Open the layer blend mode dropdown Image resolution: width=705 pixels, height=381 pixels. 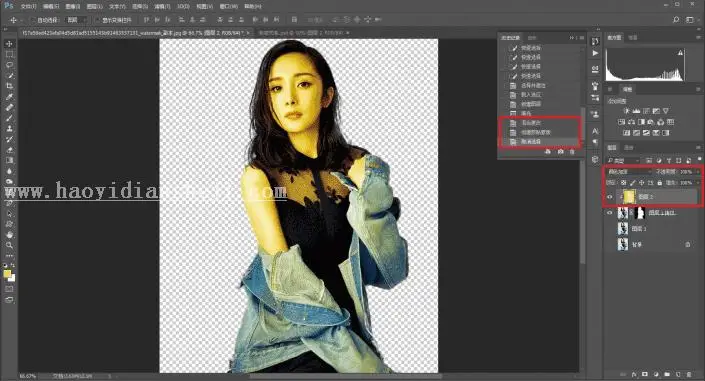click(629, 172)
